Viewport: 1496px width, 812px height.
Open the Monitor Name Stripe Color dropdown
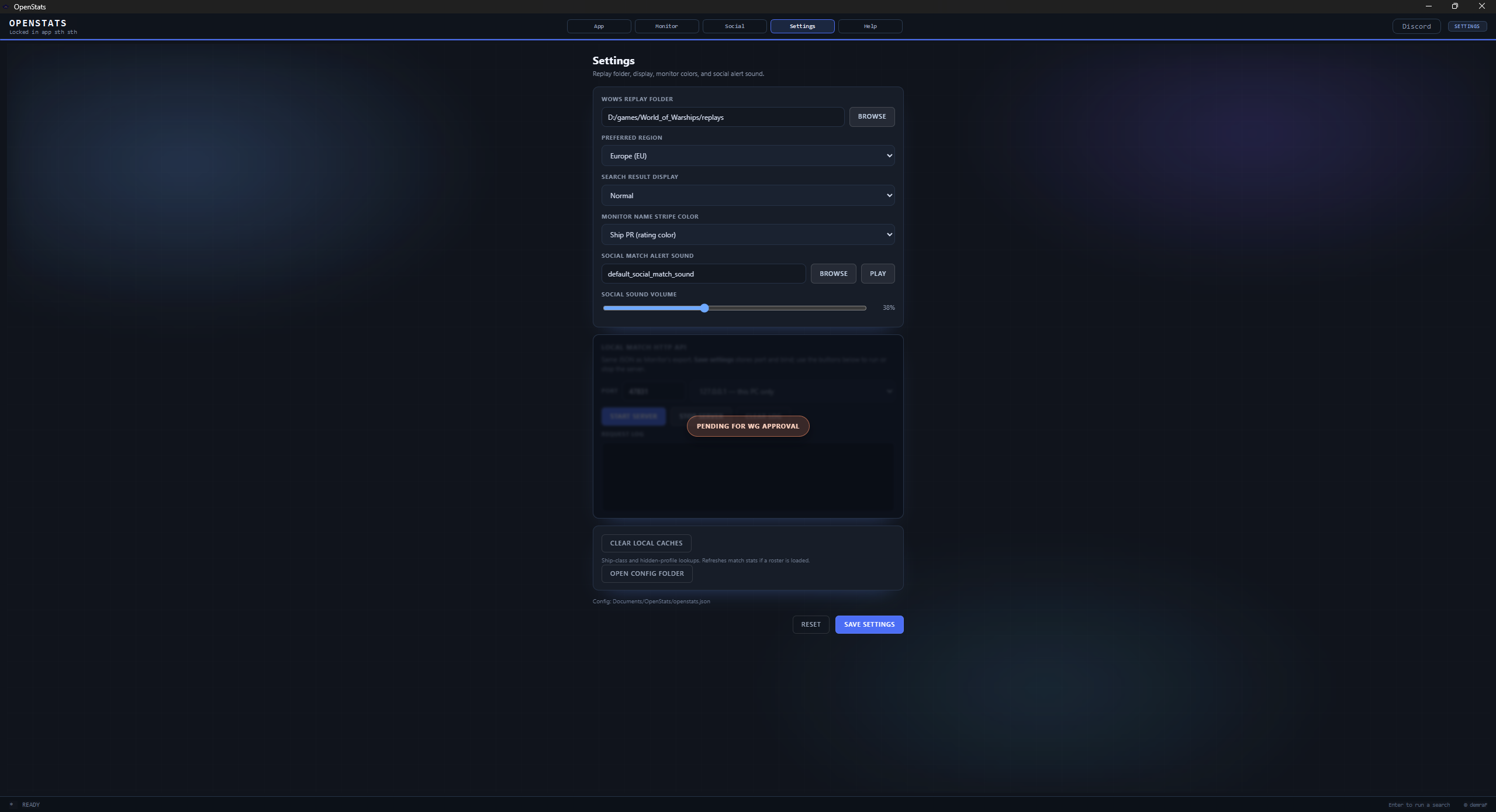[x=748, y=234]
